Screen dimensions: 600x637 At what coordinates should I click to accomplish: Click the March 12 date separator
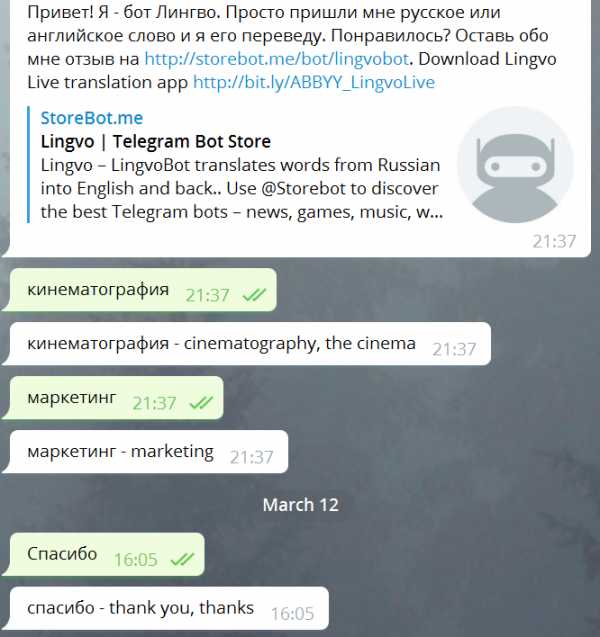(x=301, y=505)
